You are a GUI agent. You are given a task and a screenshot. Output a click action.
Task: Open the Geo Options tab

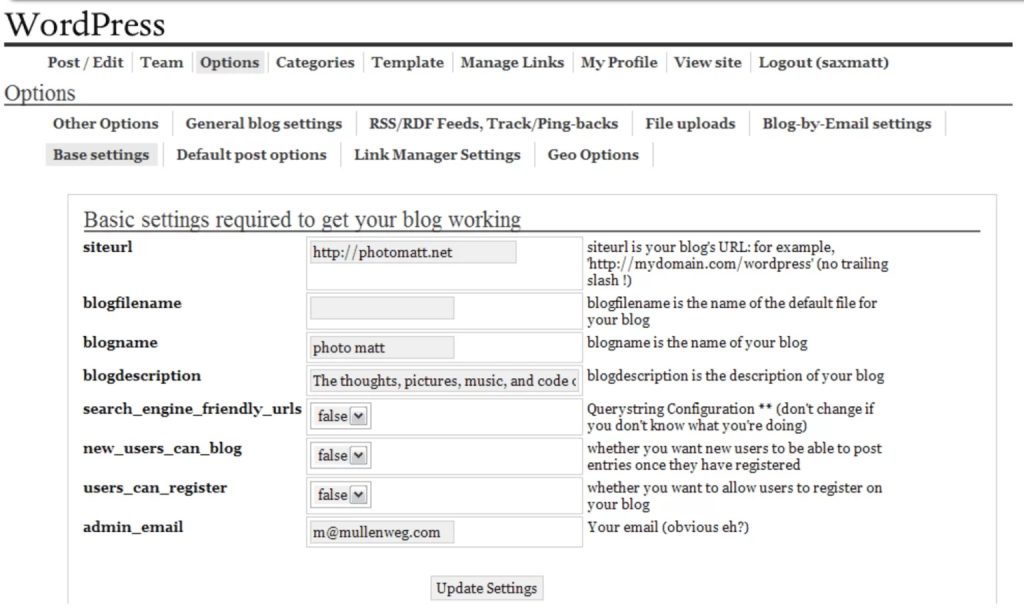coord(593,155)
